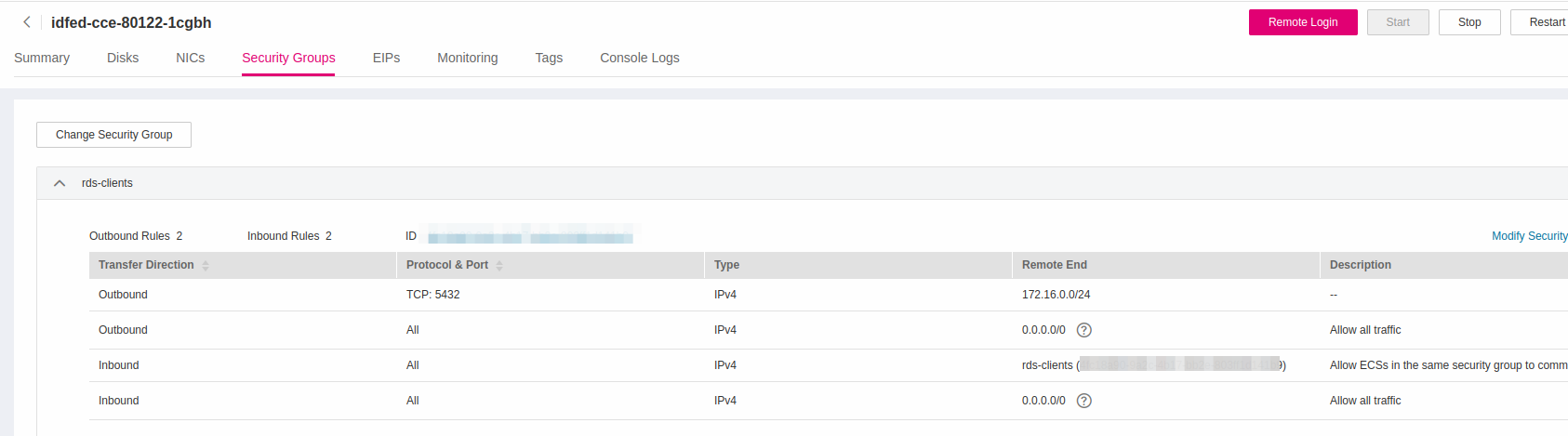Open the Modify Security link

[1529, 236]
